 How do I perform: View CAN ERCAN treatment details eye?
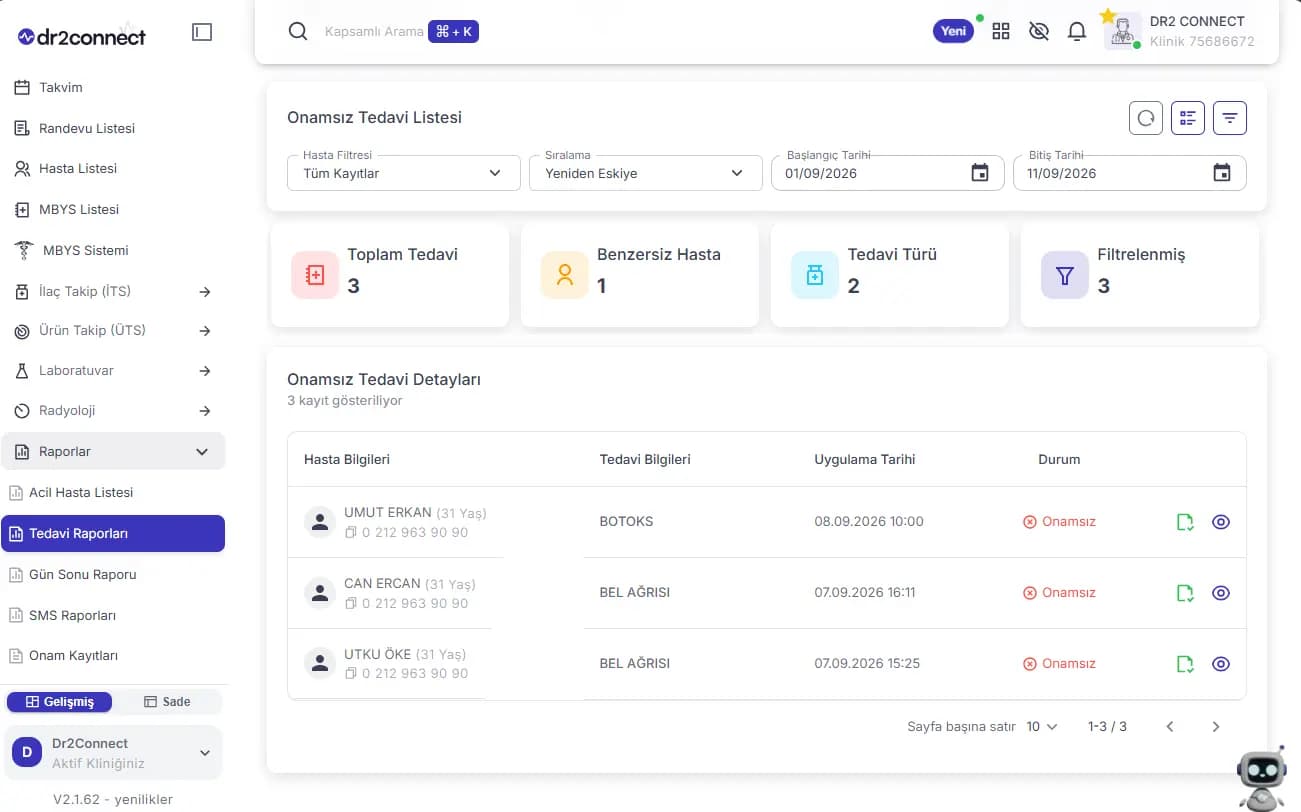point(1220,593)
